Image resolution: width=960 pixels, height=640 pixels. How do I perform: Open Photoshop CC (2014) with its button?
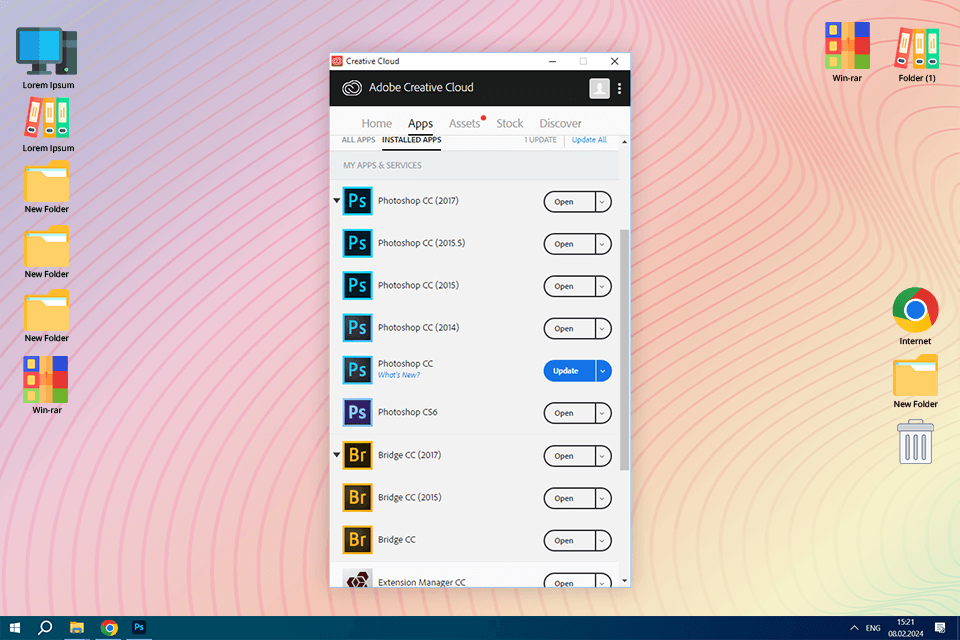(569, 328)
